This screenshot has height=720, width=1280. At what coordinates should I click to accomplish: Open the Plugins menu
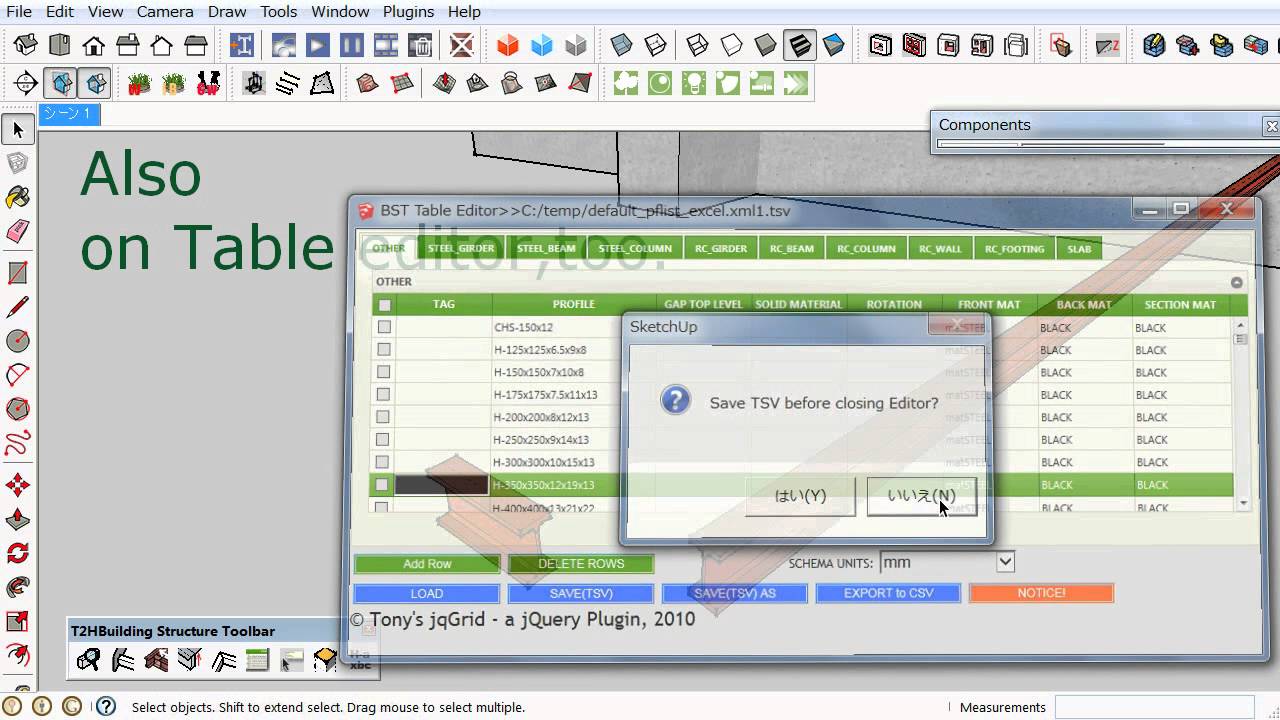pos(408,11)
